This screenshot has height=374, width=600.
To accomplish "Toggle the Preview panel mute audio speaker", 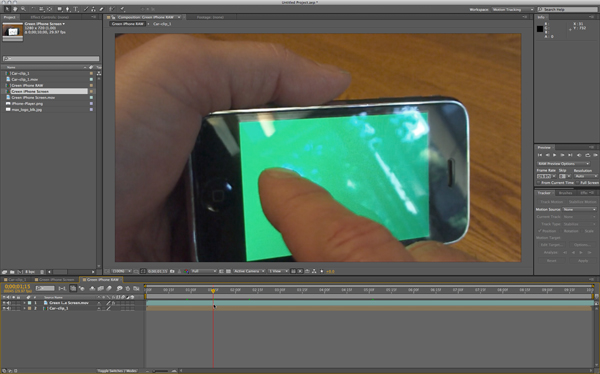I will point(579,155).
